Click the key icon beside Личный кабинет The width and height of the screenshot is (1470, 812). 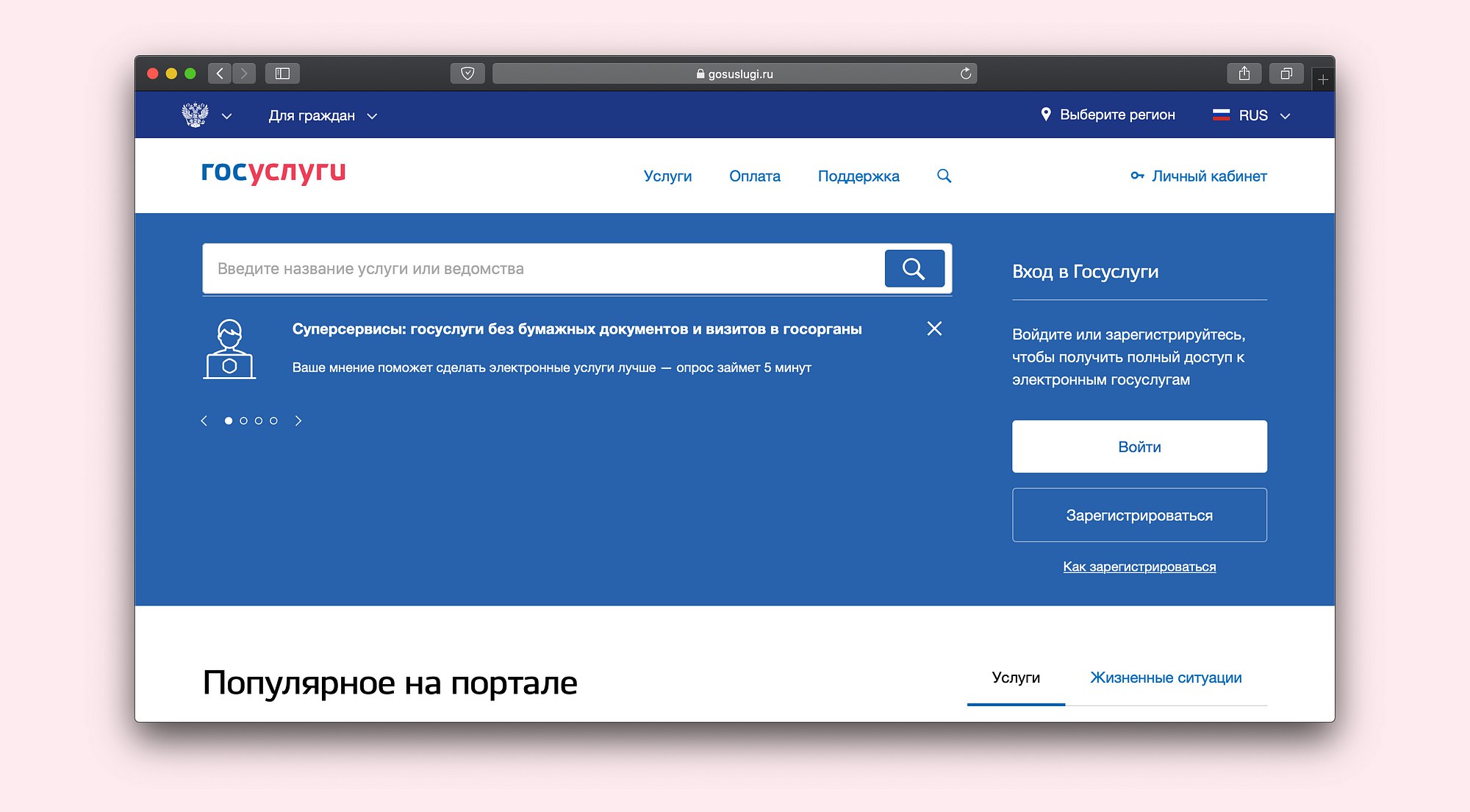click(1137, 176)
